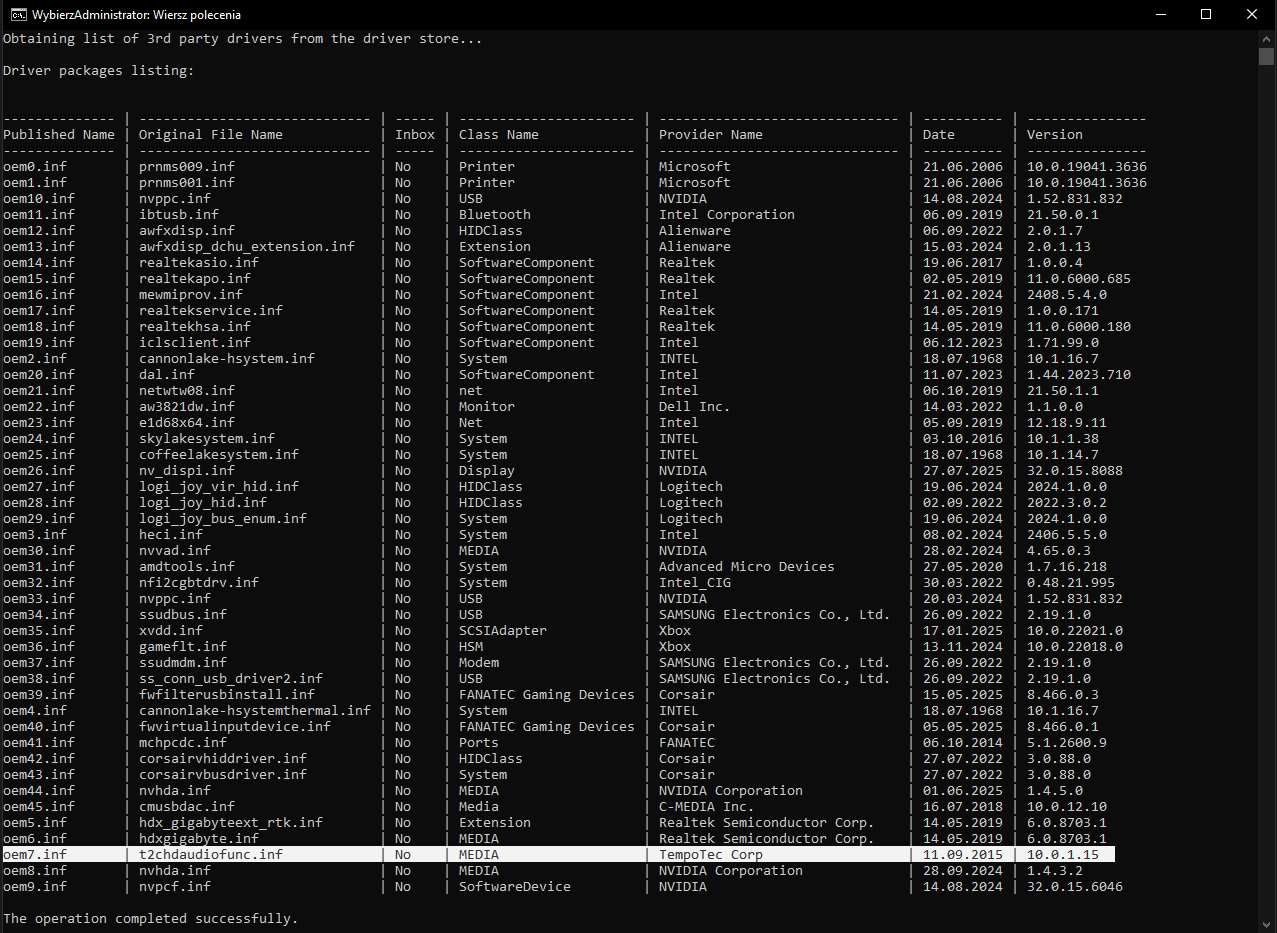Click netwtw08.inf file name
This screenshot has height=933, width=1277.
click(187, 391)
